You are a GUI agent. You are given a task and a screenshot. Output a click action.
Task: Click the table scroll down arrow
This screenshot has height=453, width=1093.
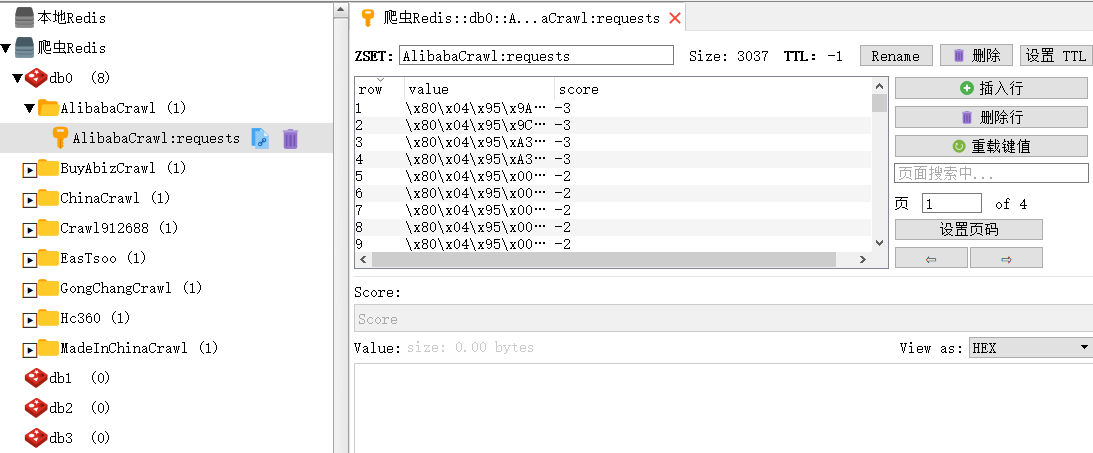coord(879,243)
